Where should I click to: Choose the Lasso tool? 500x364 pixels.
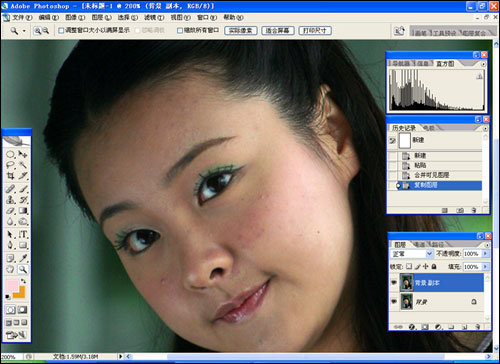(11, 165)
